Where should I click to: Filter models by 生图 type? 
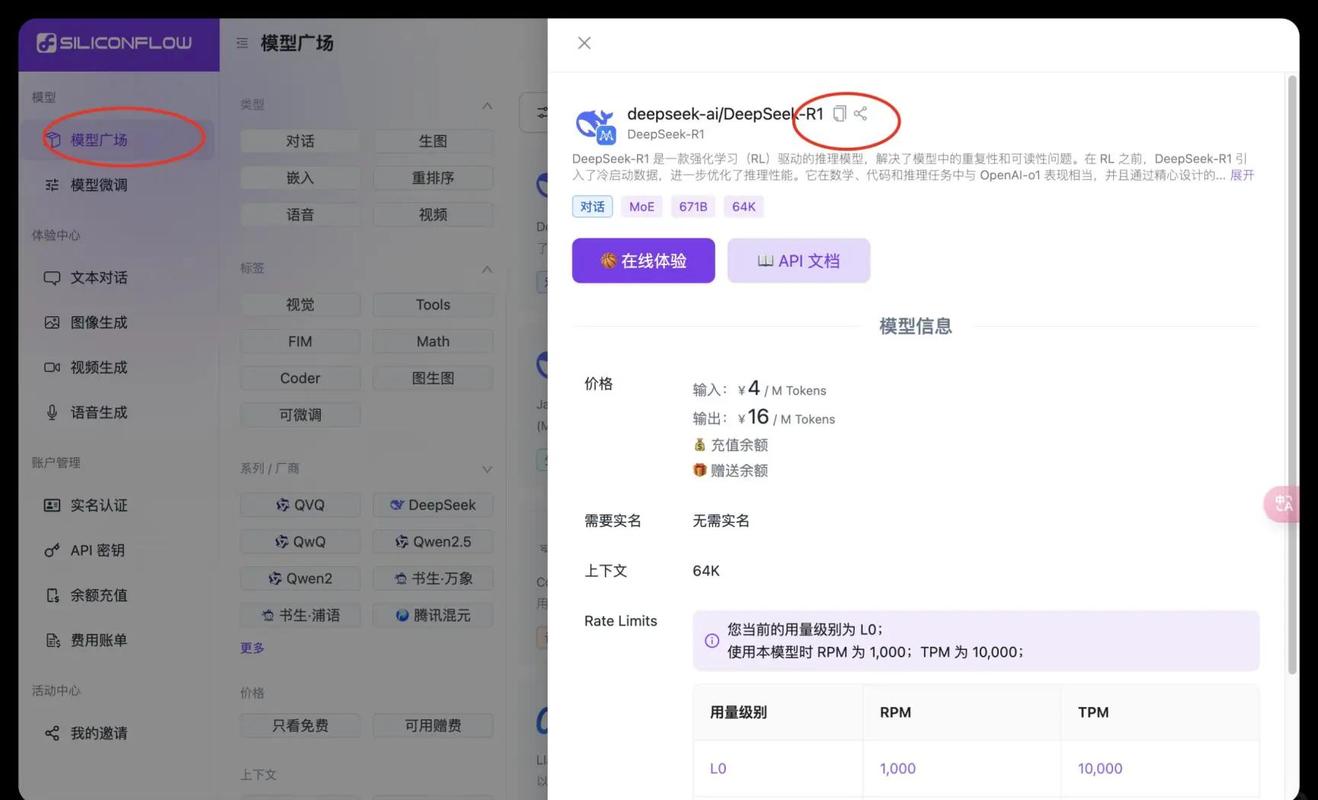pyautogui.click(x=433, y=142)
